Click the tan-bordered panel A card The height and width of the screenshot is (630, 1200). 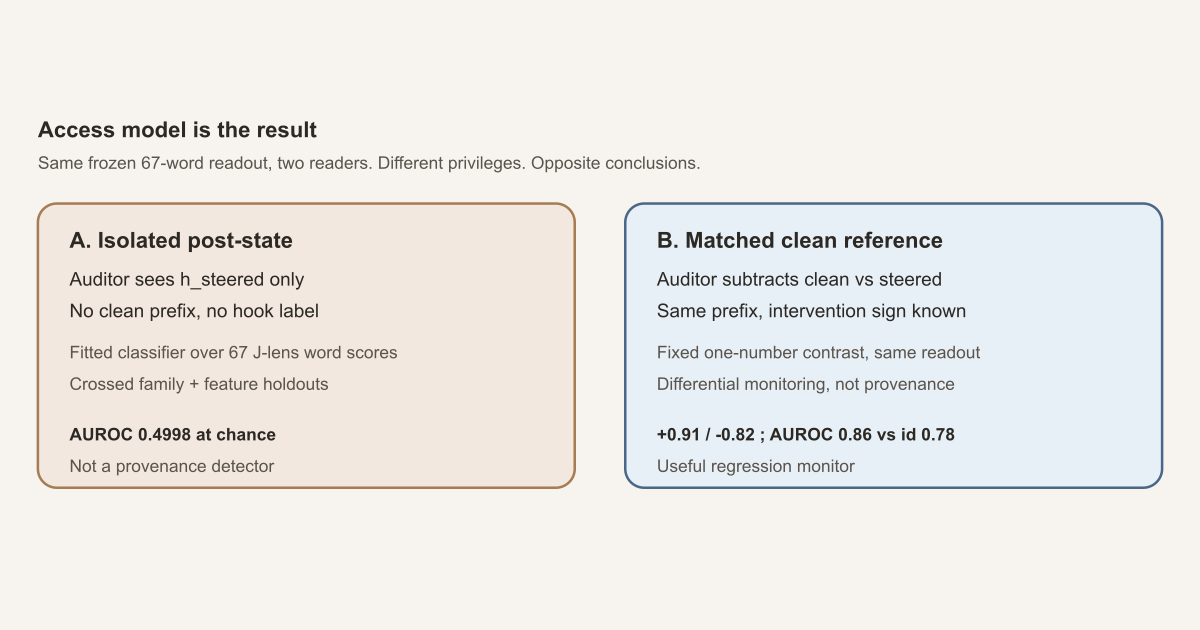(306, 346)
